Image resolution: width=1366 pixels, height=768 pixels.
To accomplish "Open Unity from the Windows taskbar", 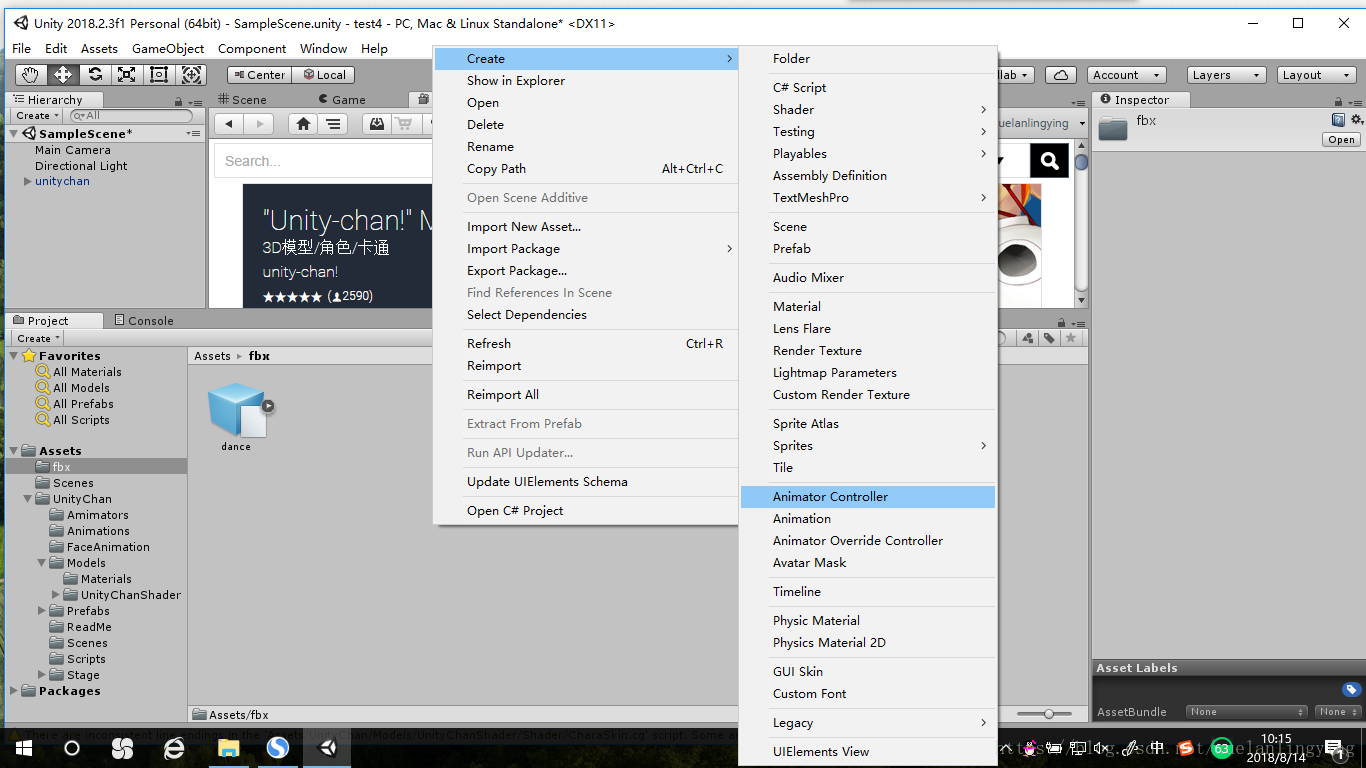I will (329, 747).
